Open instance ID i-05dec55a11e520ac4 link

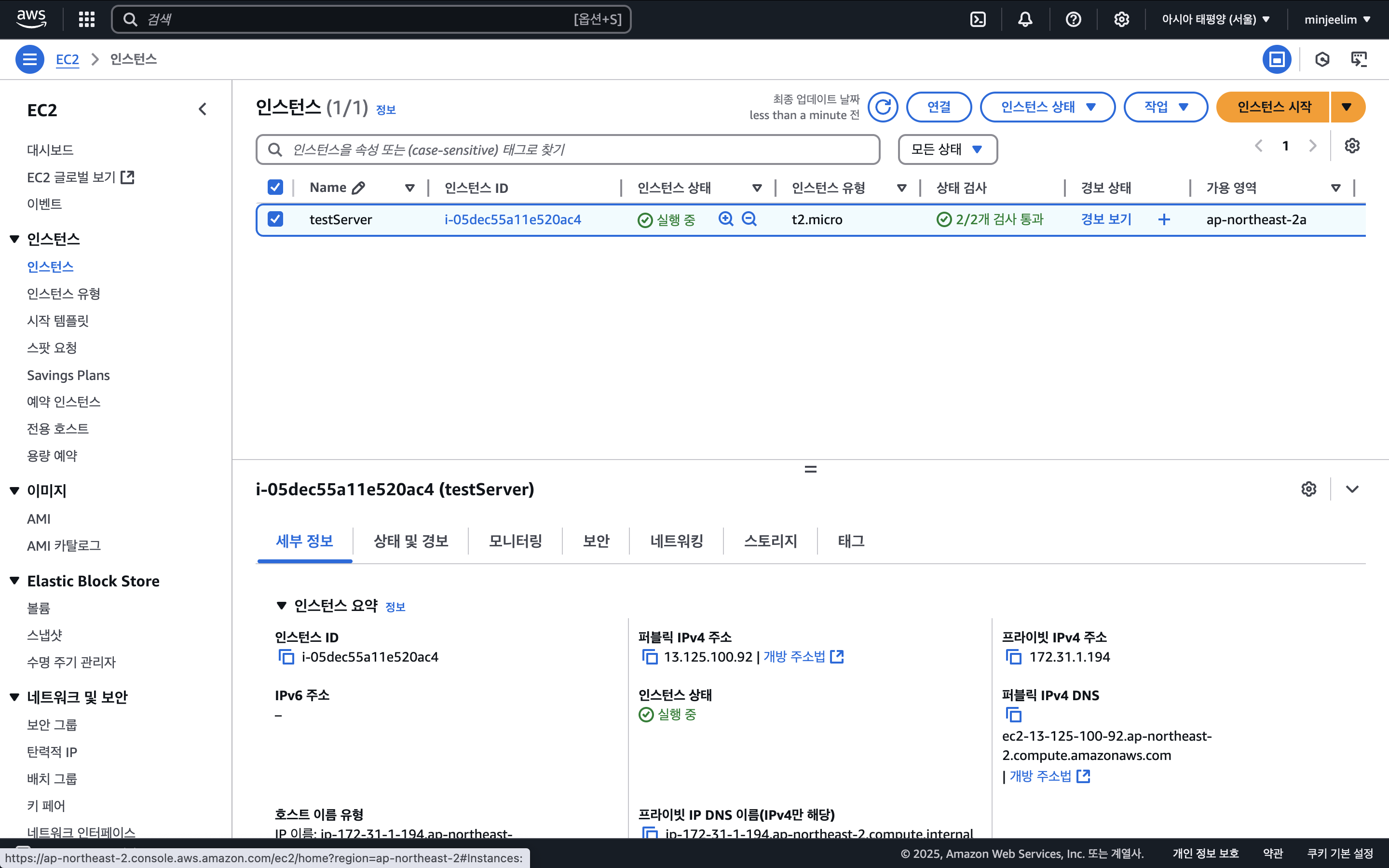click(x=513, y=219)
